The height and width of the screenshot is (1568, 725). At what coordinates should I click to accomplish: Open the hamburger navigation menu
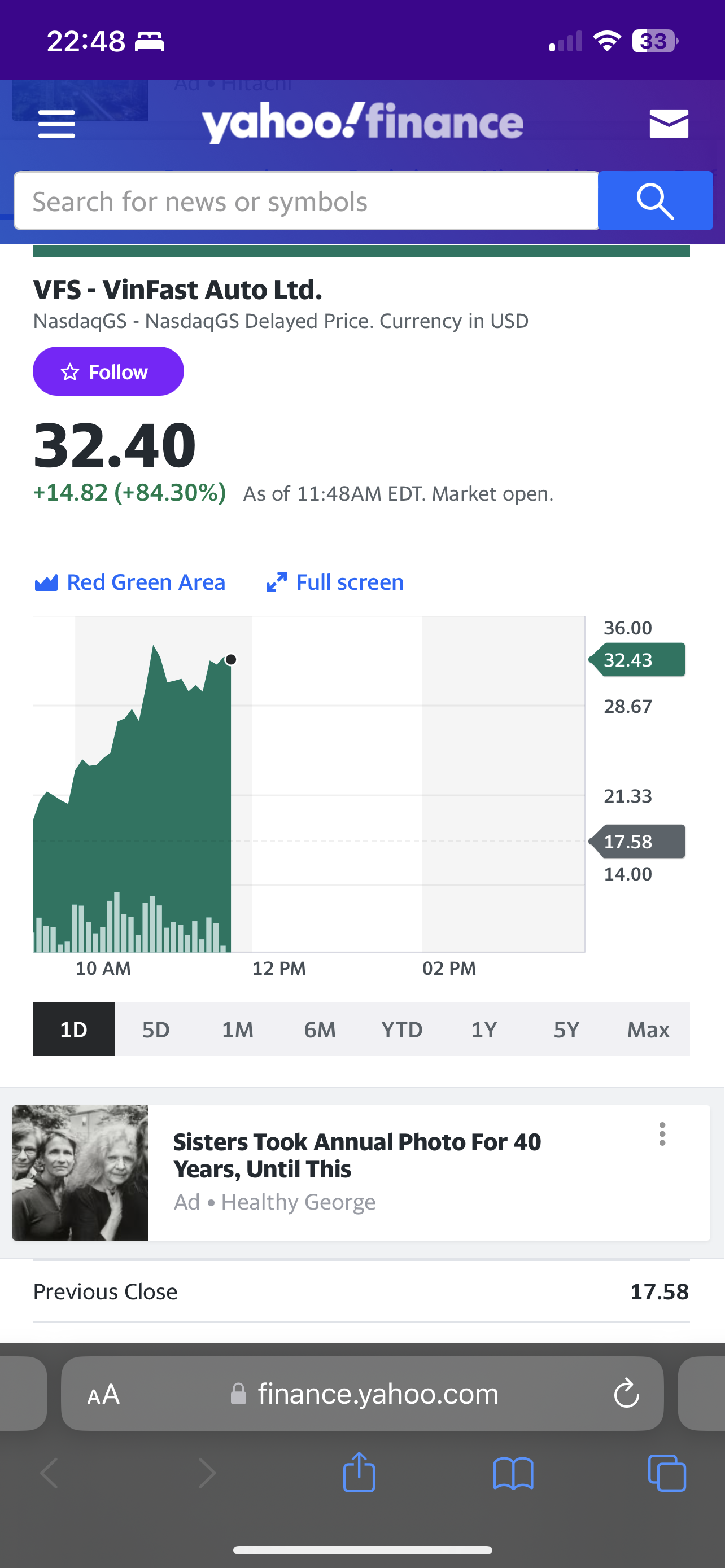56,124
